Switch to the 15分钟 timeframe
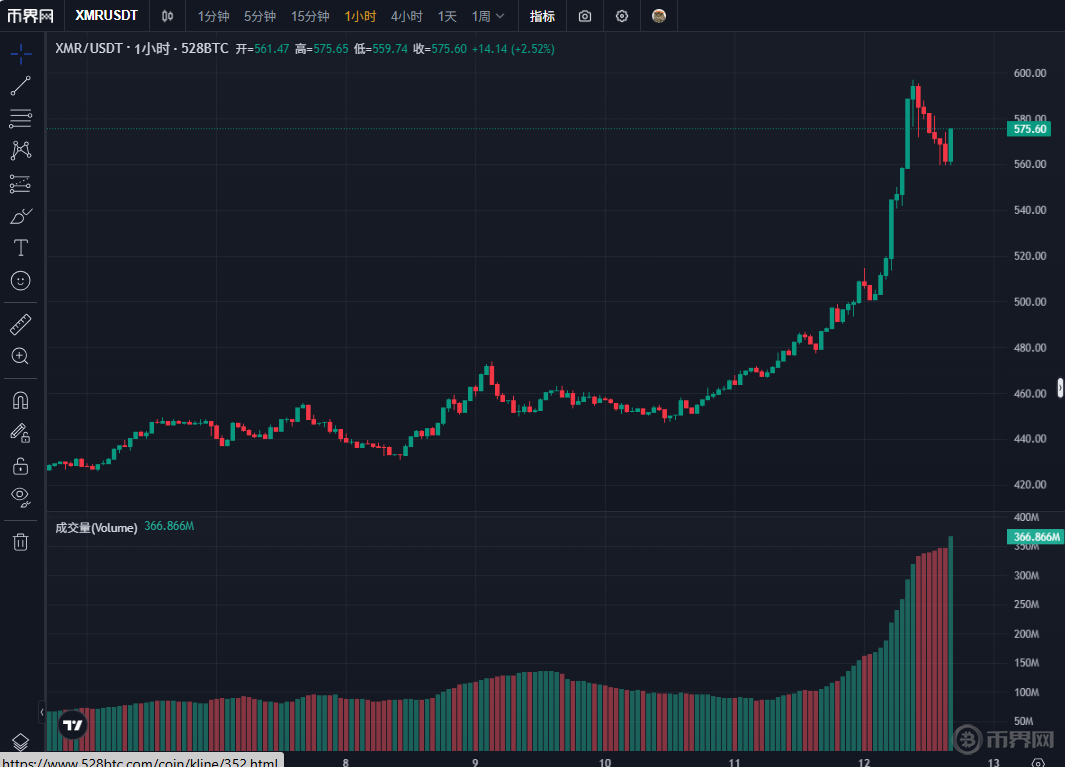Screen dimensions: 1065x767 click(x=310, y=16)
